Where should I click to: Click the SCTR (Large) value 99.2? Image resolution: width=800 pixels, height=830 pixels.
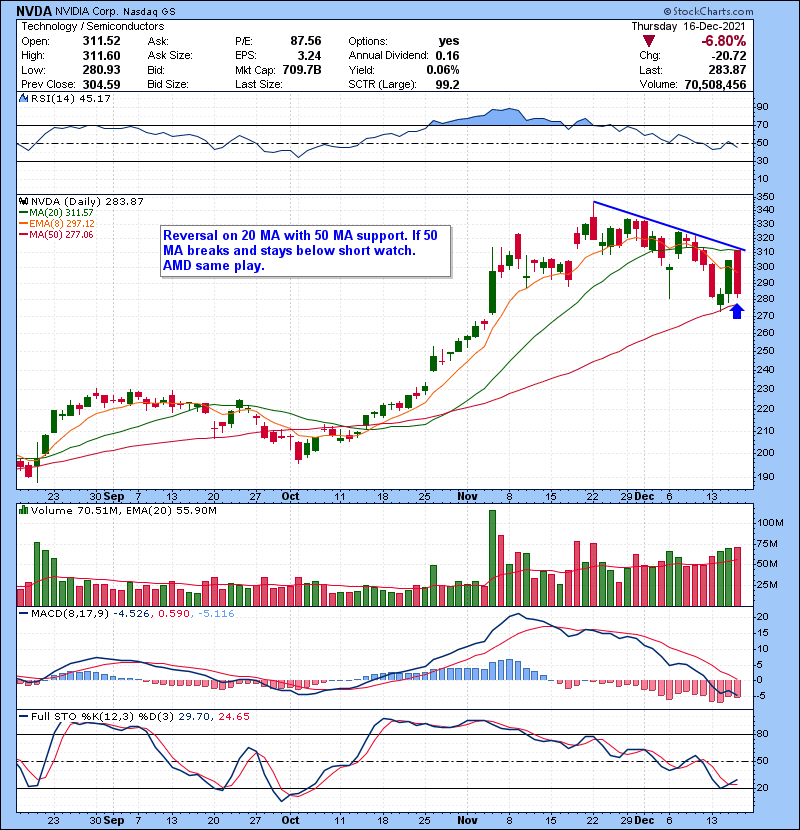pos(447,84)
